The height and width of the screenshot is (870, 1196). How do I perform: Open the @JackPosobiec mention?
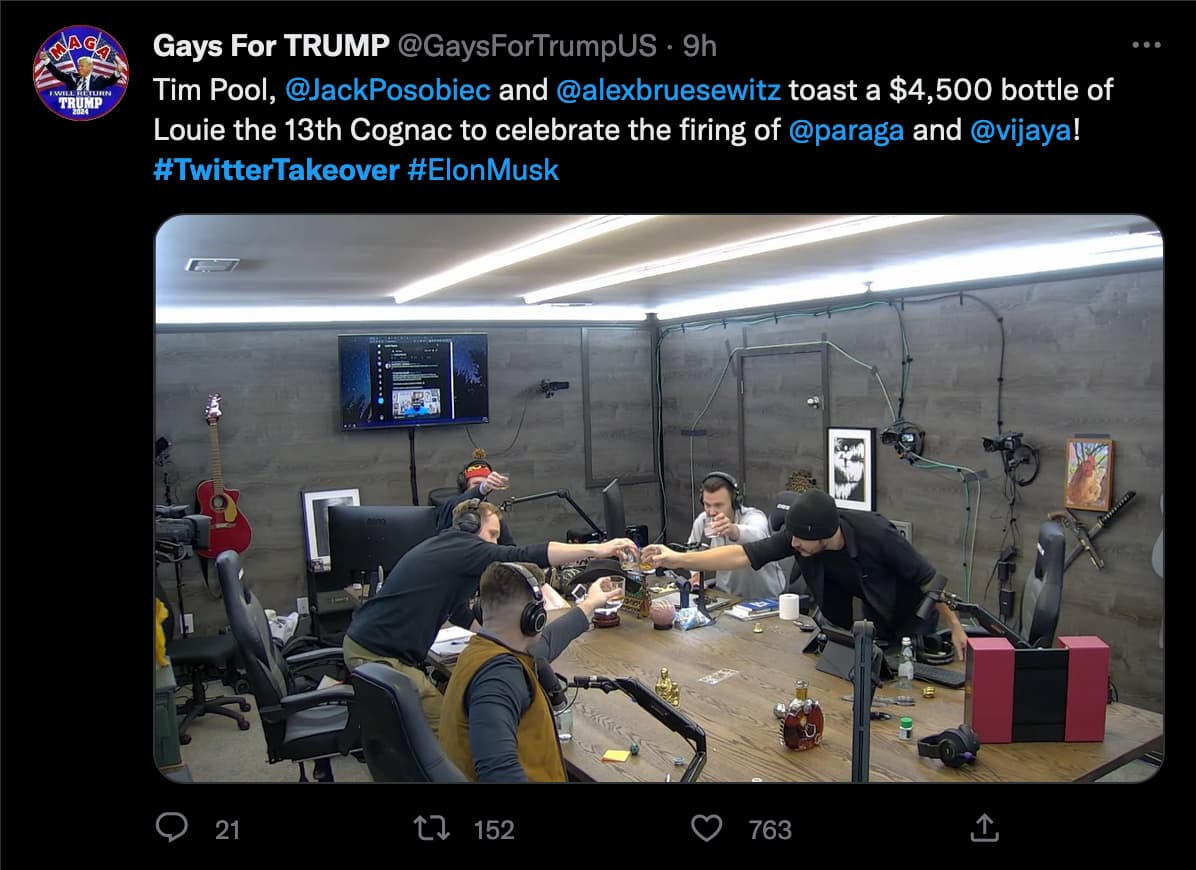point(387,90)
